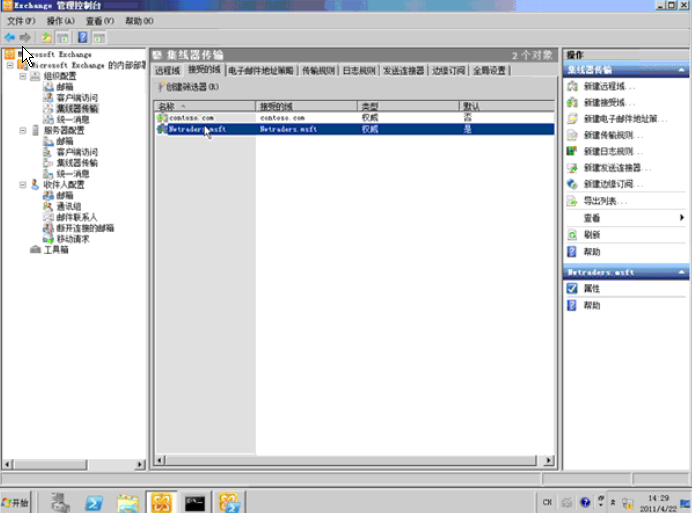This screenshot has width=692, height=513.
Task: Click the Back arrow toolbar icon
Action: click(10, 38)
